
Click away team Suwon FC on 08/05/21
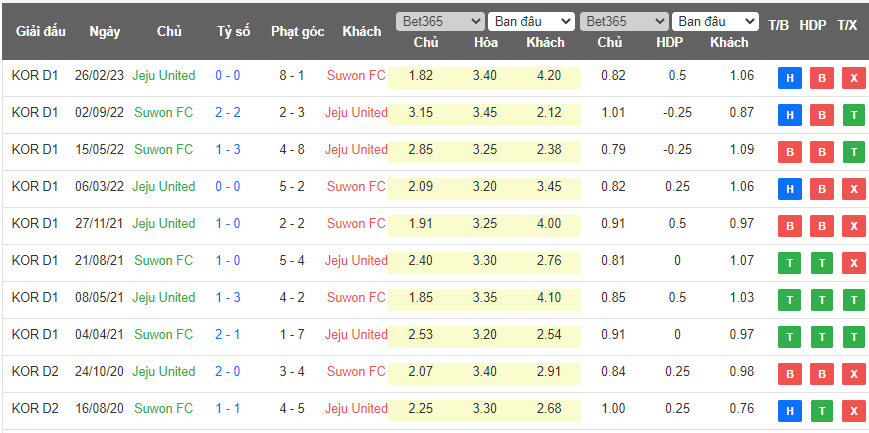point(356,297)
